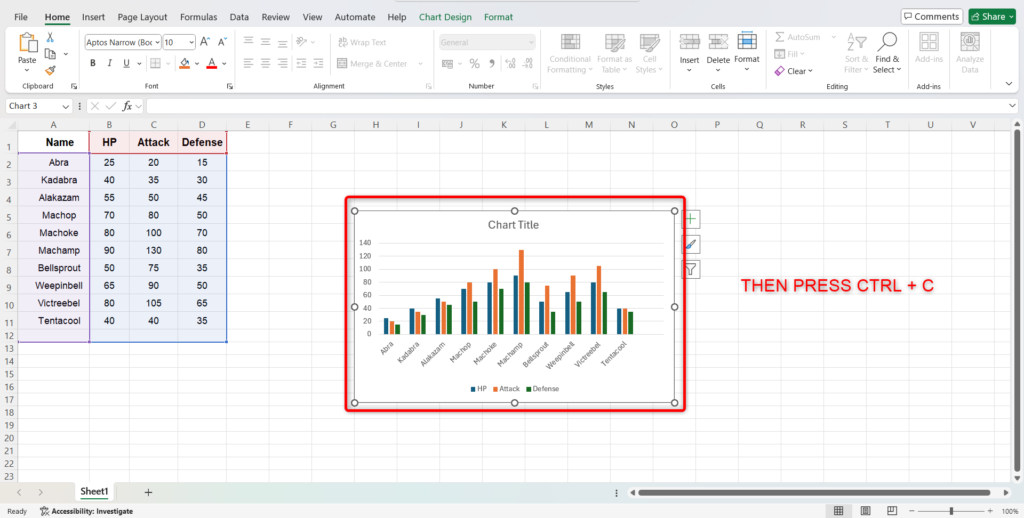The height and width of the screenshot is (518, 1024).
Task: Click the Sheet1 worksheet tab
Action: [95, 492]
